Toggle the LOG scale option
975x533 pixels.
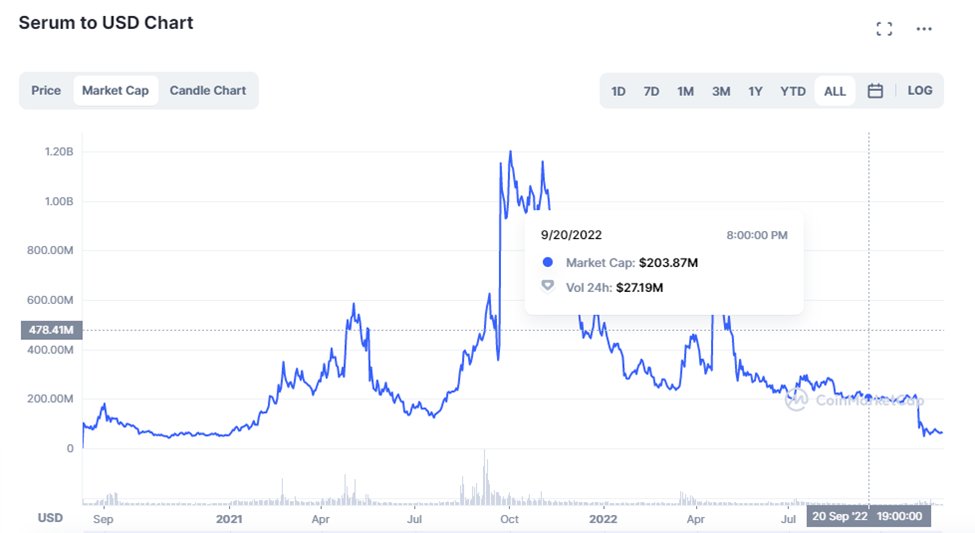pos(920,90)
